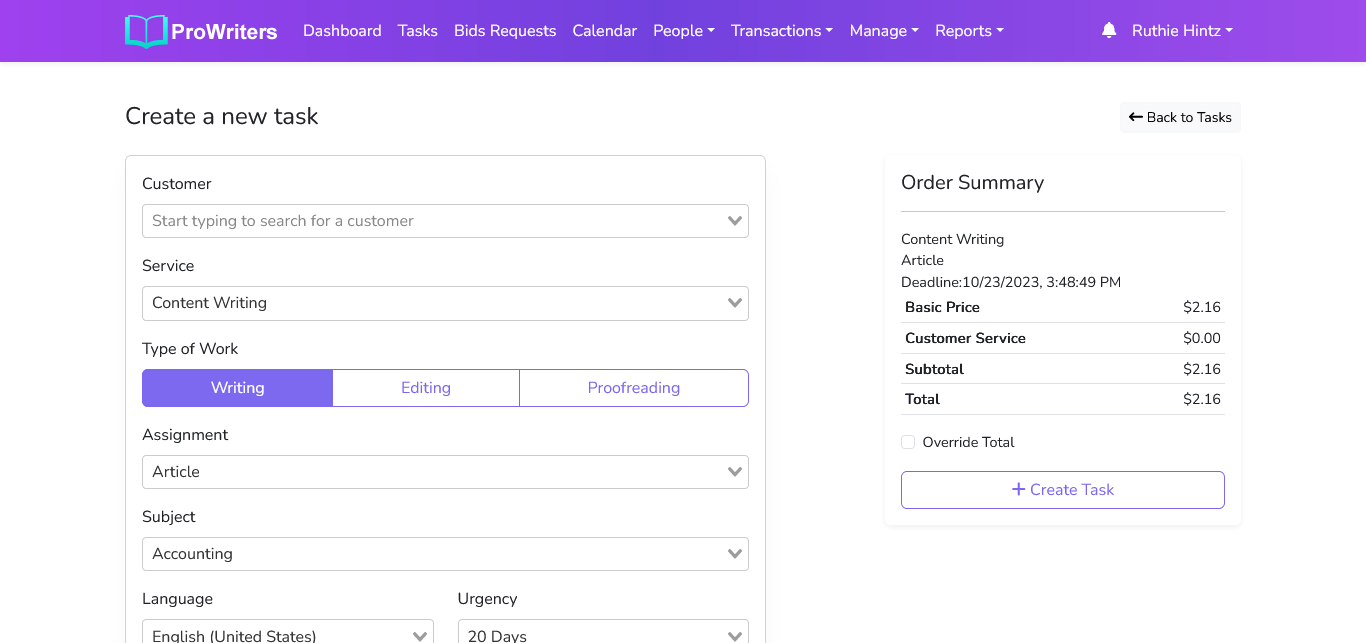Enable the Override Total checkbox
This screenshot has height=643, width=1366.
[908, 442]
